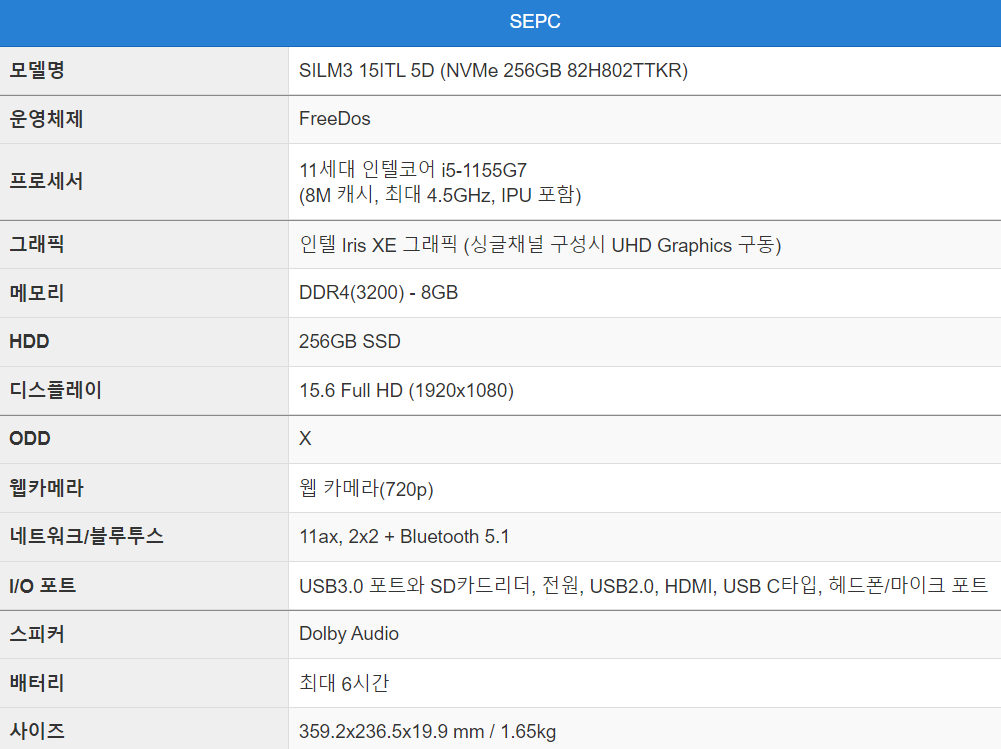1001x749 pixels.
Task: Select the USB3.0 포트와 SD카드리더 ports value
Action: point(644,586)
